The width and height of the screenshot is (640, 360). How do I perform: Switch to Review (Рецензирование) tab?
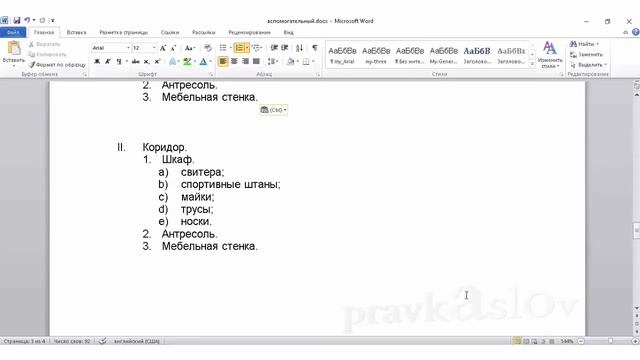click(249, 32)
